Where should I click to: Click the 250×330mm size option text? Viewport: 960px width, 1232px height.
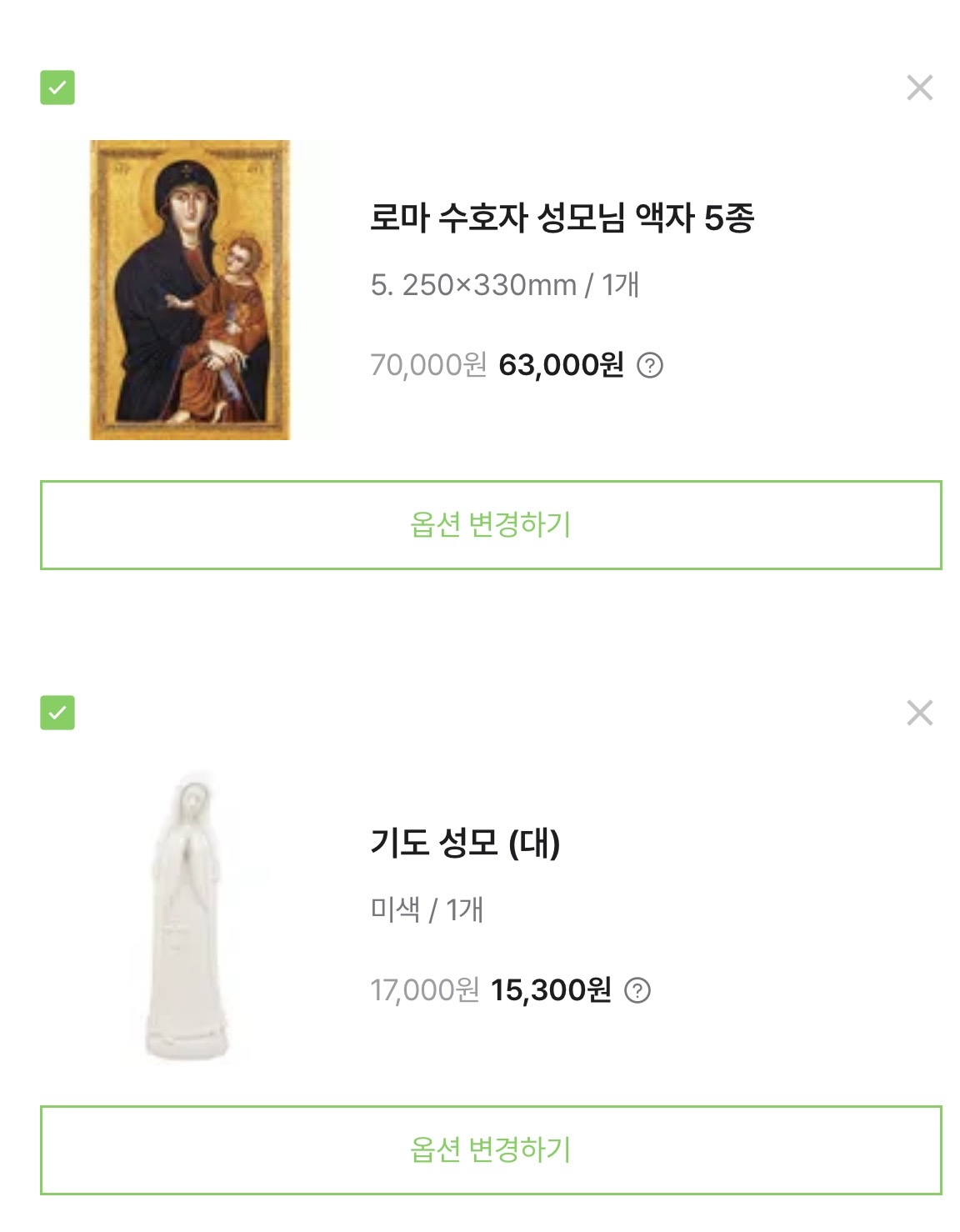pyautogui.click(x=487, y=285)
